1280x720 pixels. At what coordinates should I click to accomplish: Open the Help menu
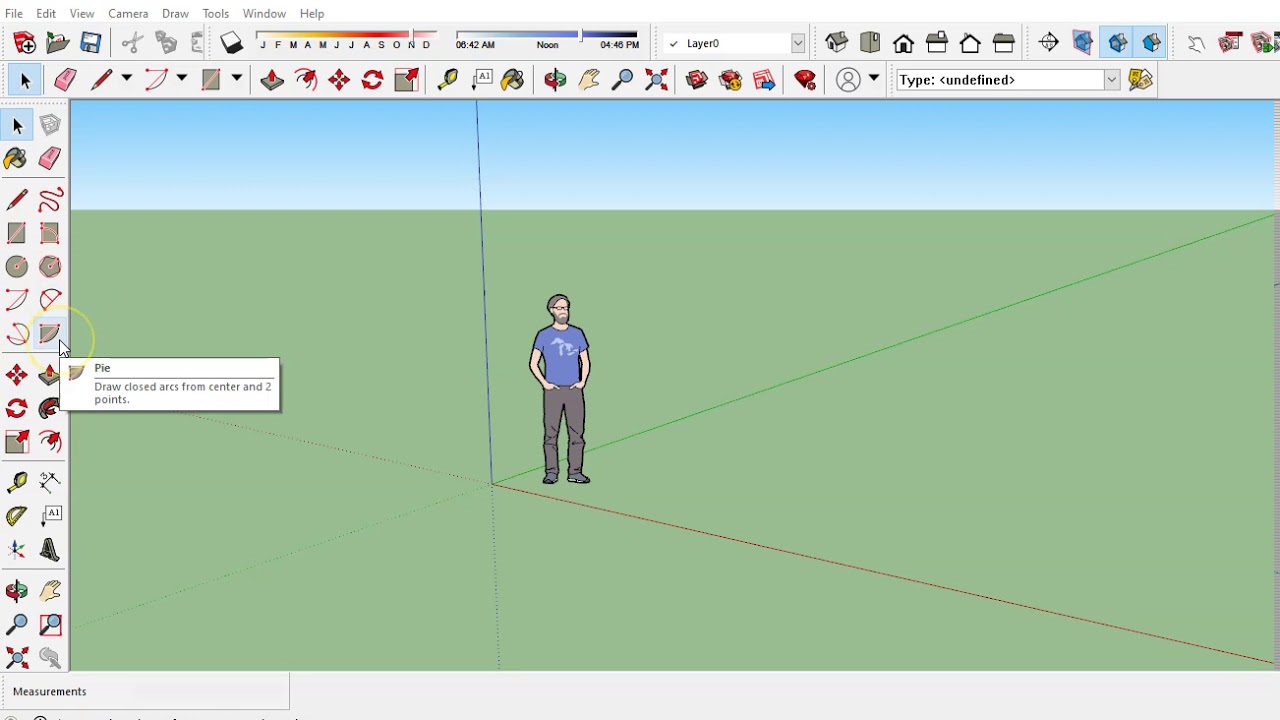pos(312,13)
